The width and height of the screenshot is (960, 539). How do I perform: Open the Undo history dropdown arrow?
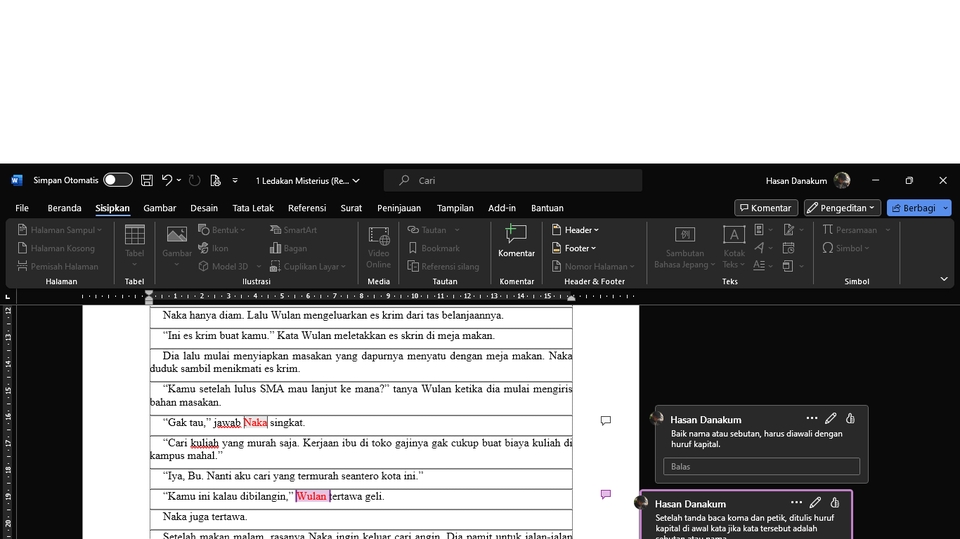(x=179, y=180)
